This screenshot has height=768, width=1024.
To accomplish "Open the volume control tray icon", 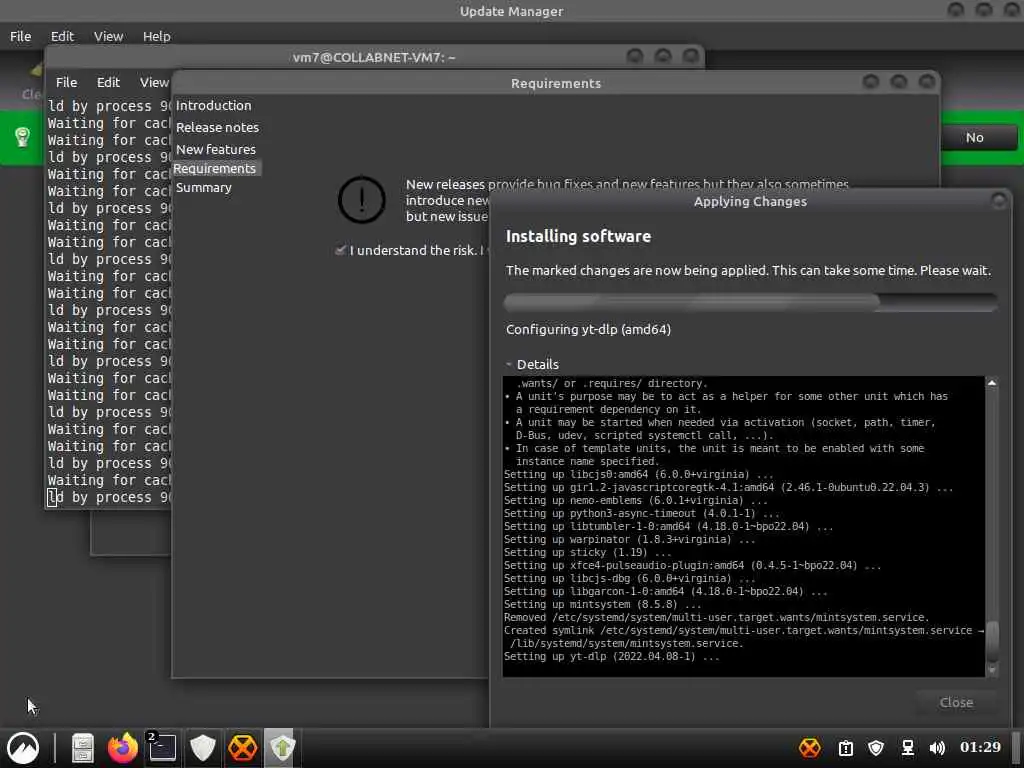I will (937, 748).
